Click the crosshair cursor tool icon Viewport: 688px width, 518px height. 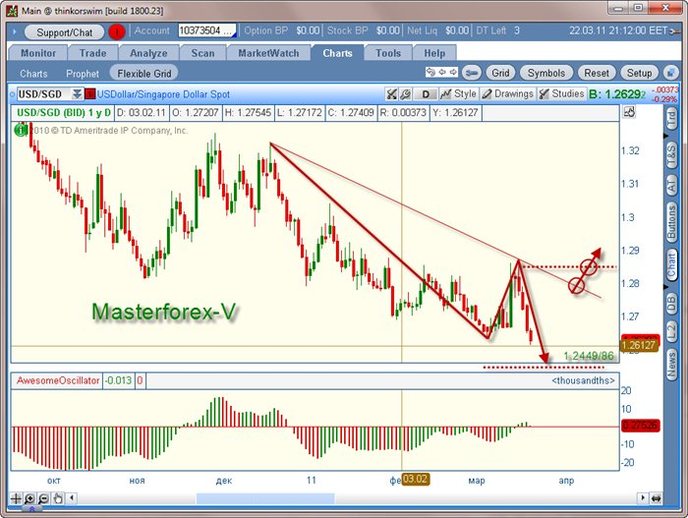click(16, 497)
